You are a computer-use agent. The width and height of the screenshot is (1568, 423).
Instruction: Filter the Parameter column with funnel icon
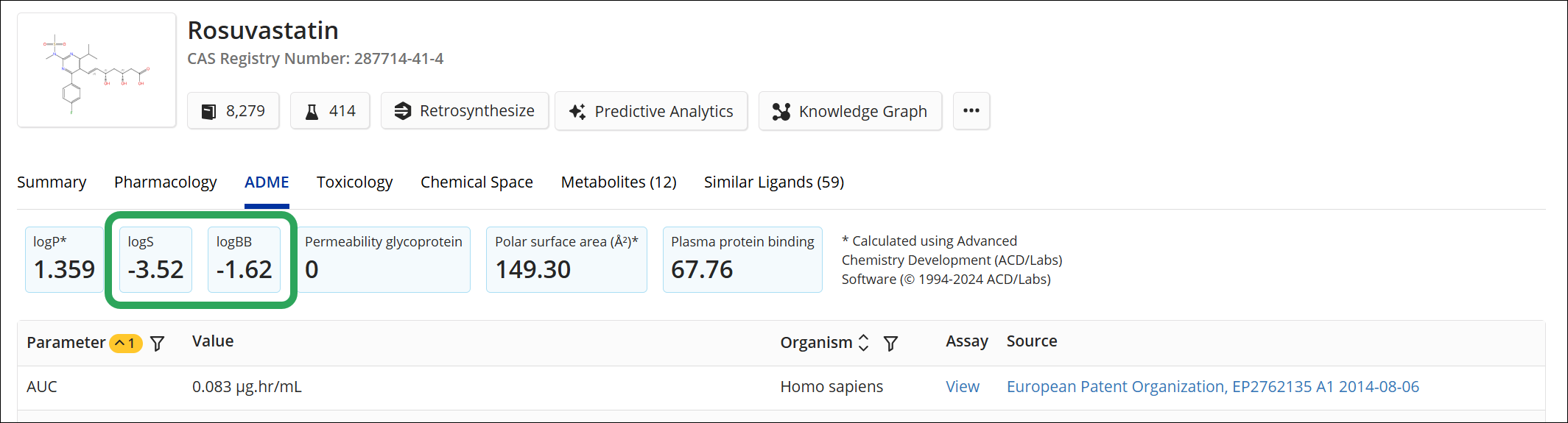[158, 344]
